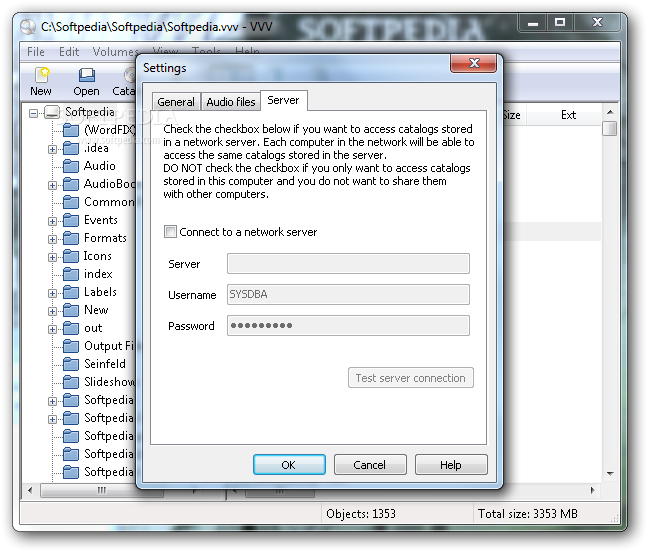The height and width of the screenshot is (552, 648).
Task: Select the Server settings tab
Action: click(284, 100)
